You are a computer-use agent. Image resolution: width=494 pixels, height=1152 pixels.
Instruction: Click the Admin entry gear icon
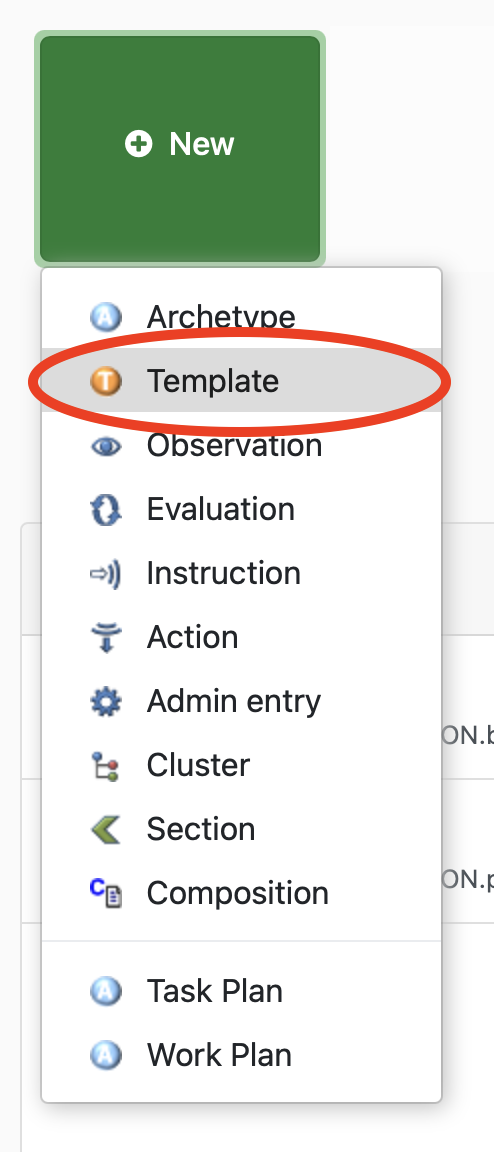tap(105, 701)
